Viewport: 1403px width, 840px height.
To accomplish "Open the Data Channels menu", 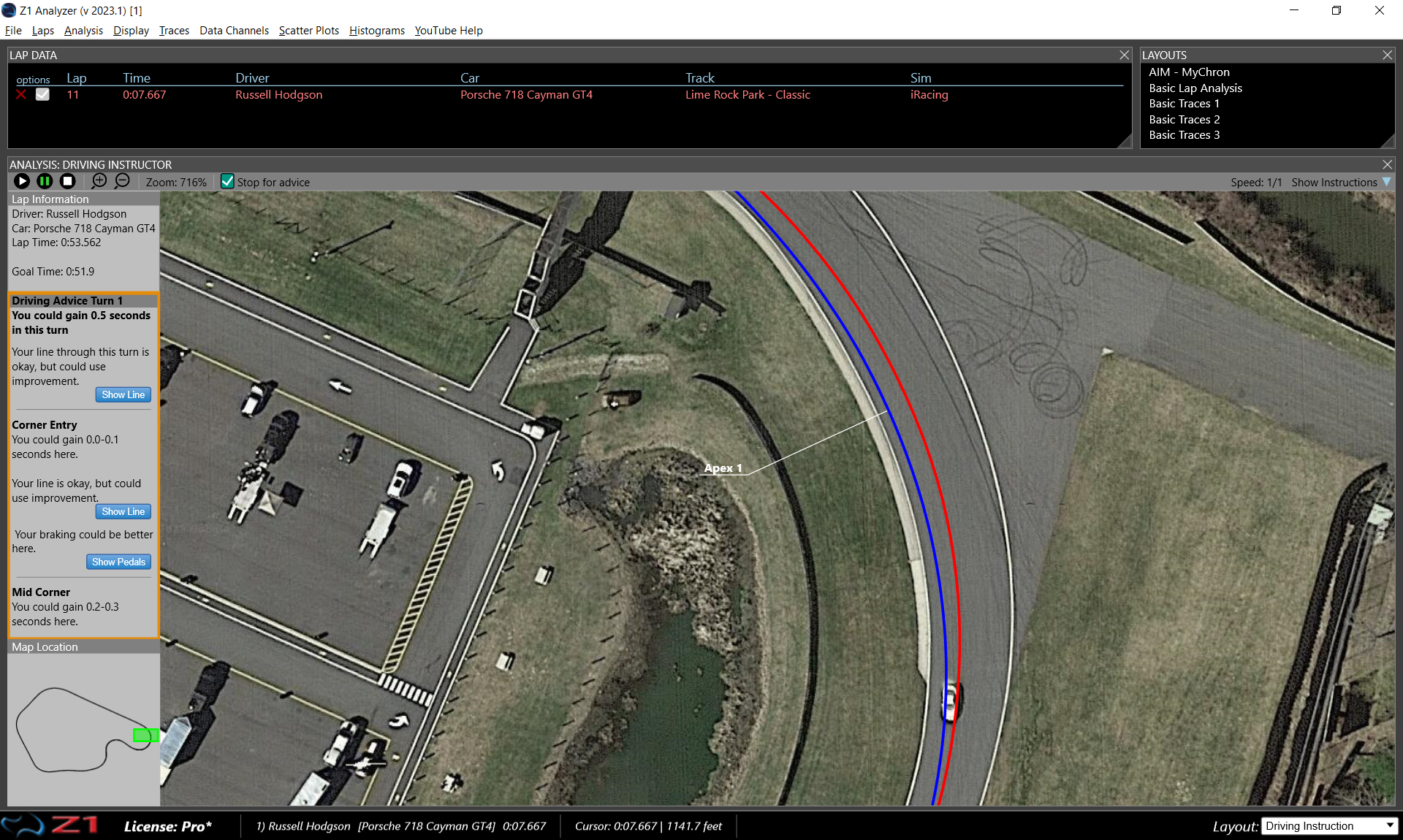I will pos(234,31).
